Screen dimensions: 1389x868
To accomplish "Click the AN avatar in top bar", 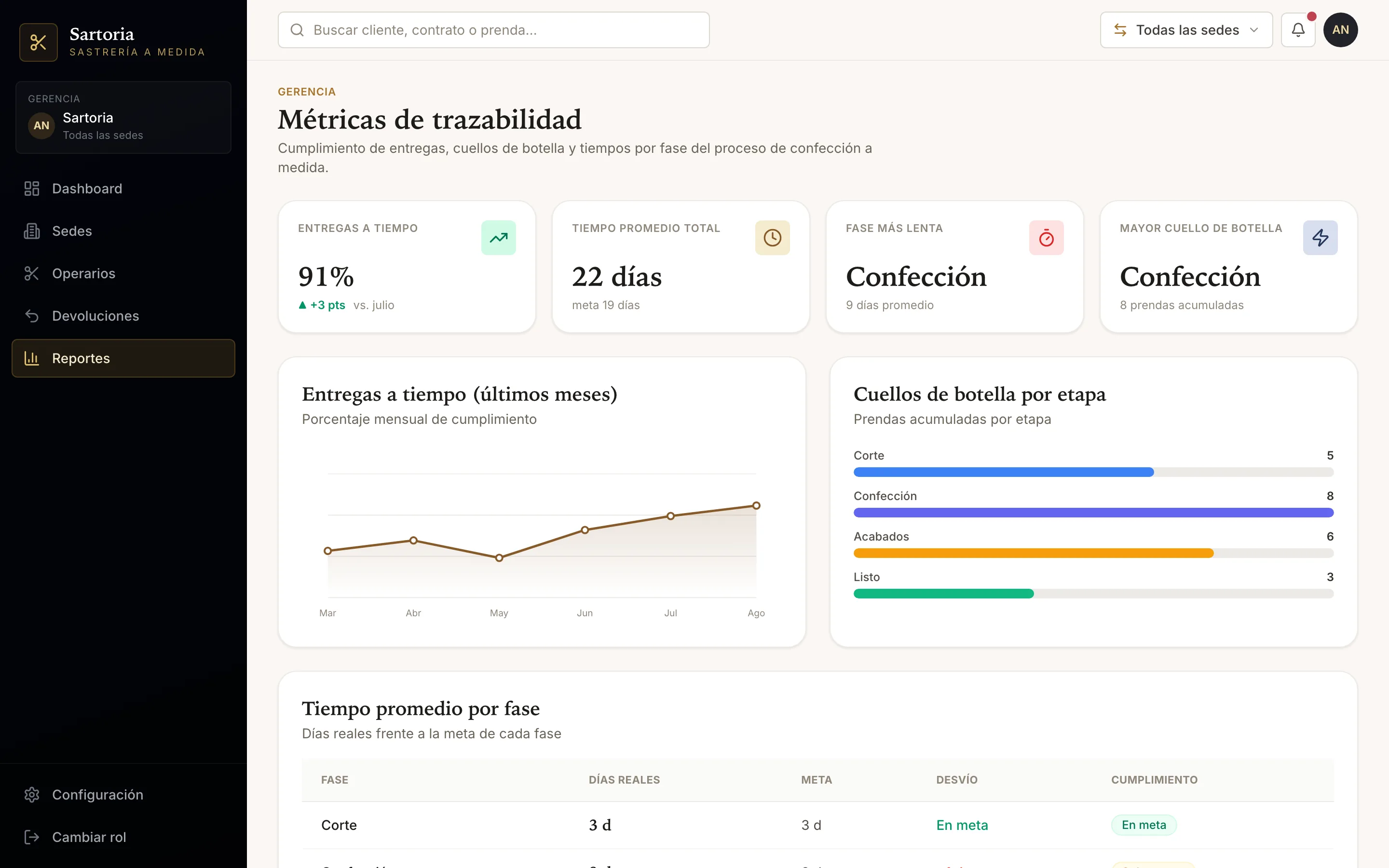I will [x=1340, y=30].
